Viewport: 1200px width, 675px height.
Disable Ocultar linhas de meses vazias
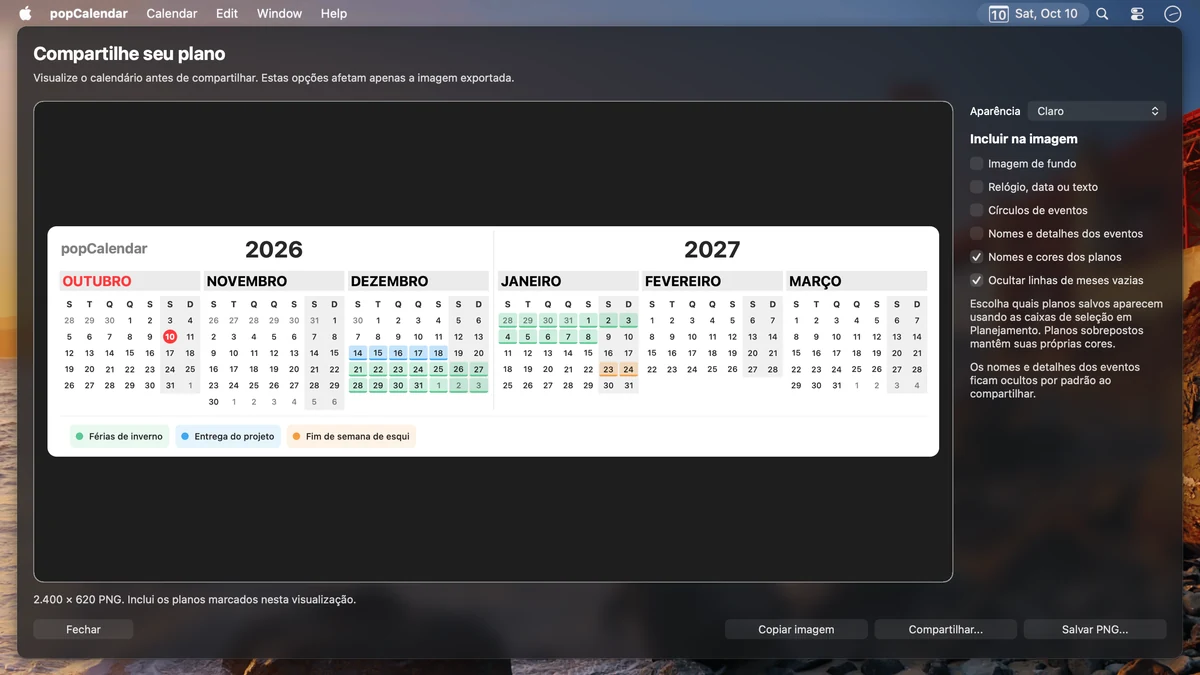point(977,281)
